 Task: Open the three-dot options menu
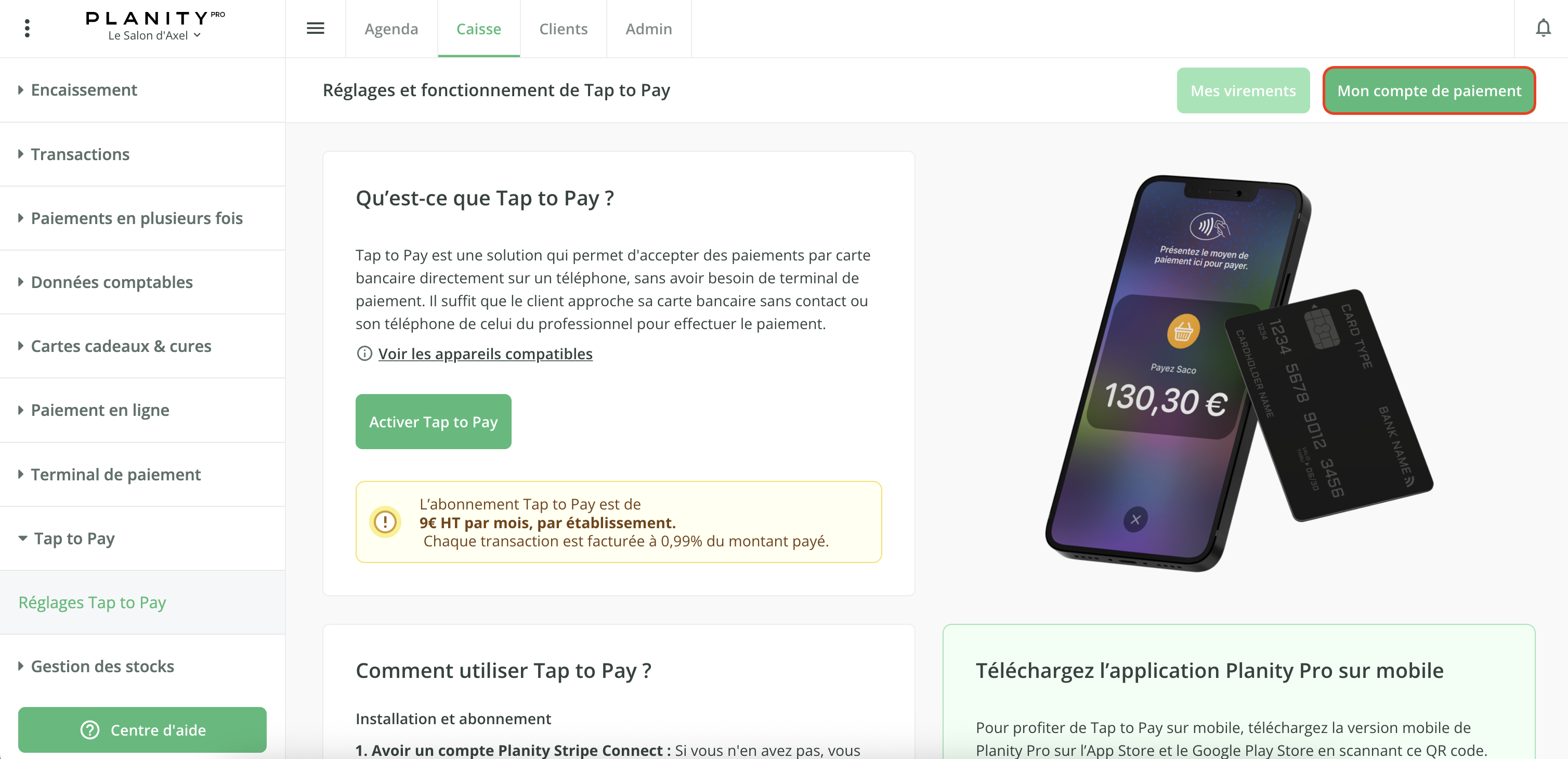(x=28, y=29)
